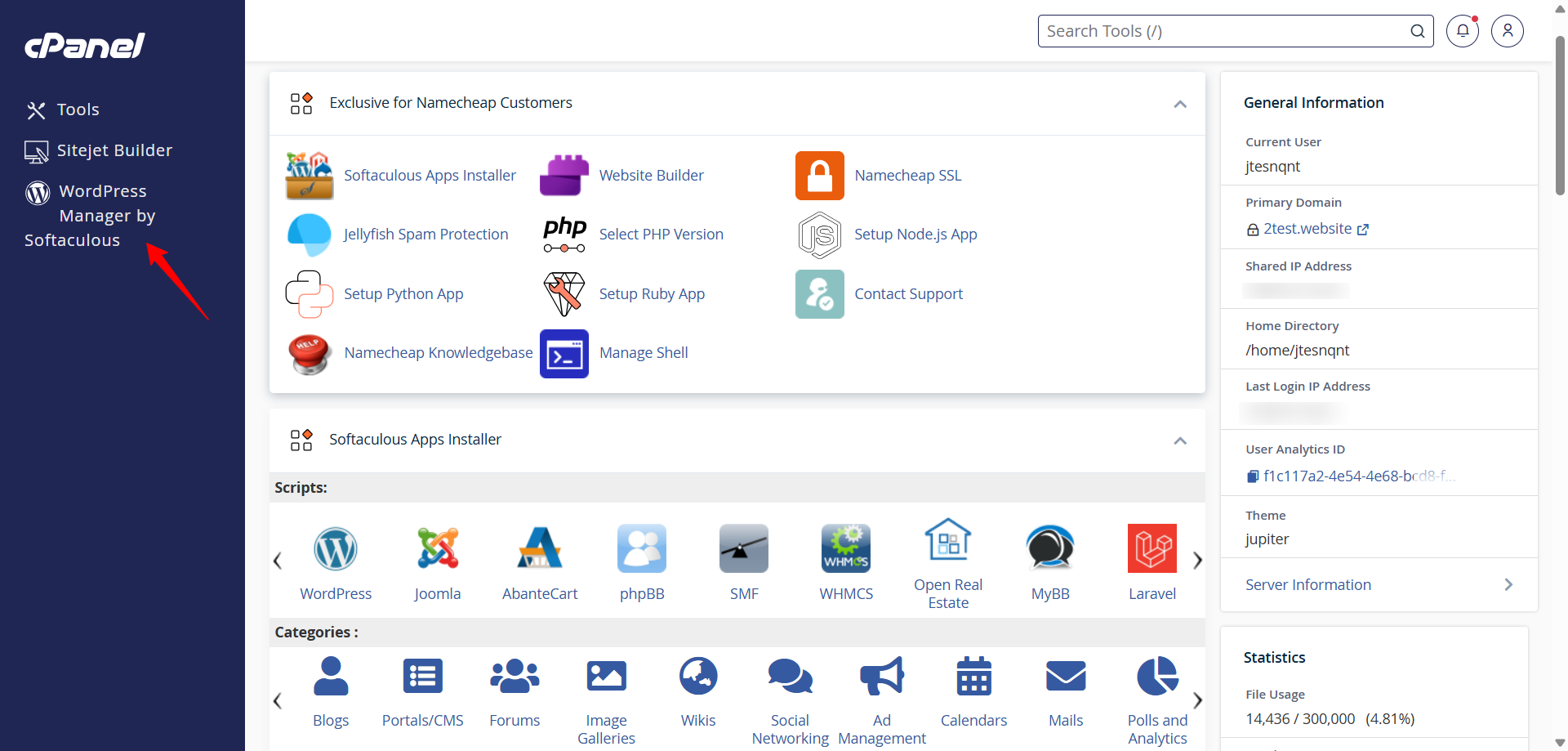Show previous scripts with left arrow
Image resolution: width=1568 pixels, height=751 pixels.
click(278, 561)
